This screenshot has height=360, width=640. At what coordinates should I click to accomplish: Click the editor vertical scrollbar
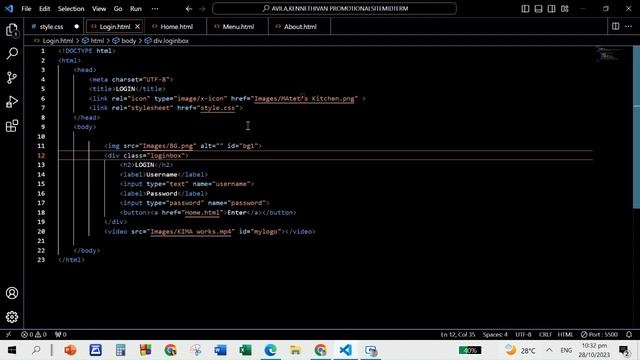click(636, 127)
